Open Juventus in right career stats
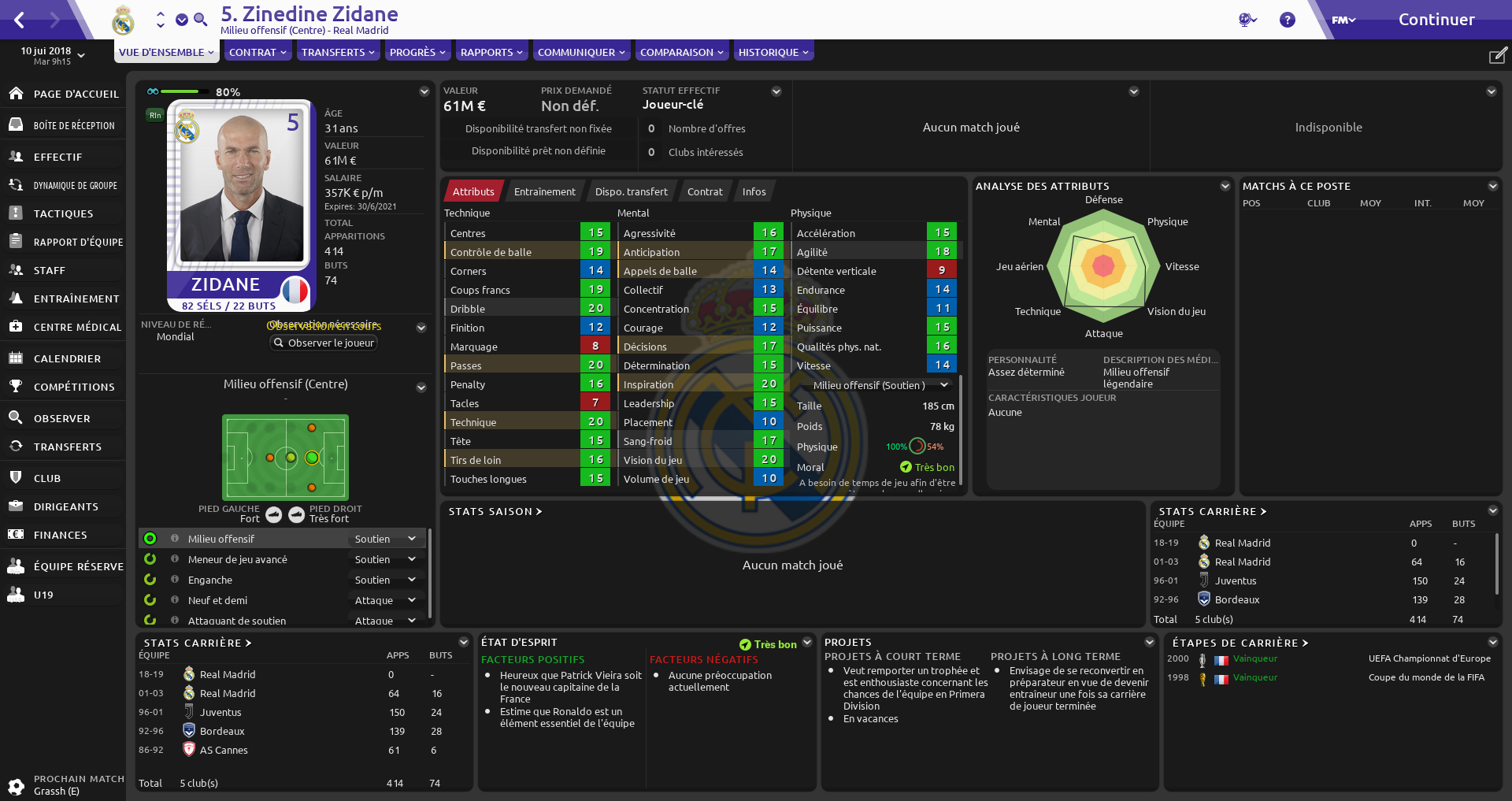 [x=1236, y=580]
